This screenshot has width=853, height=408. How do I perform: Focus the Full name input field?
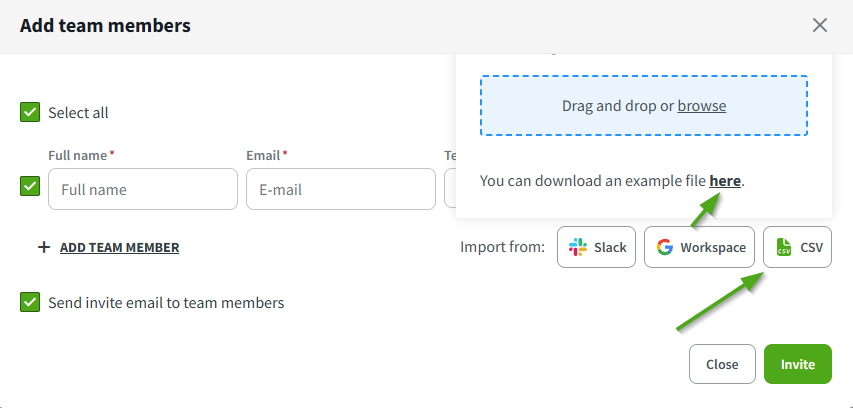142,189
